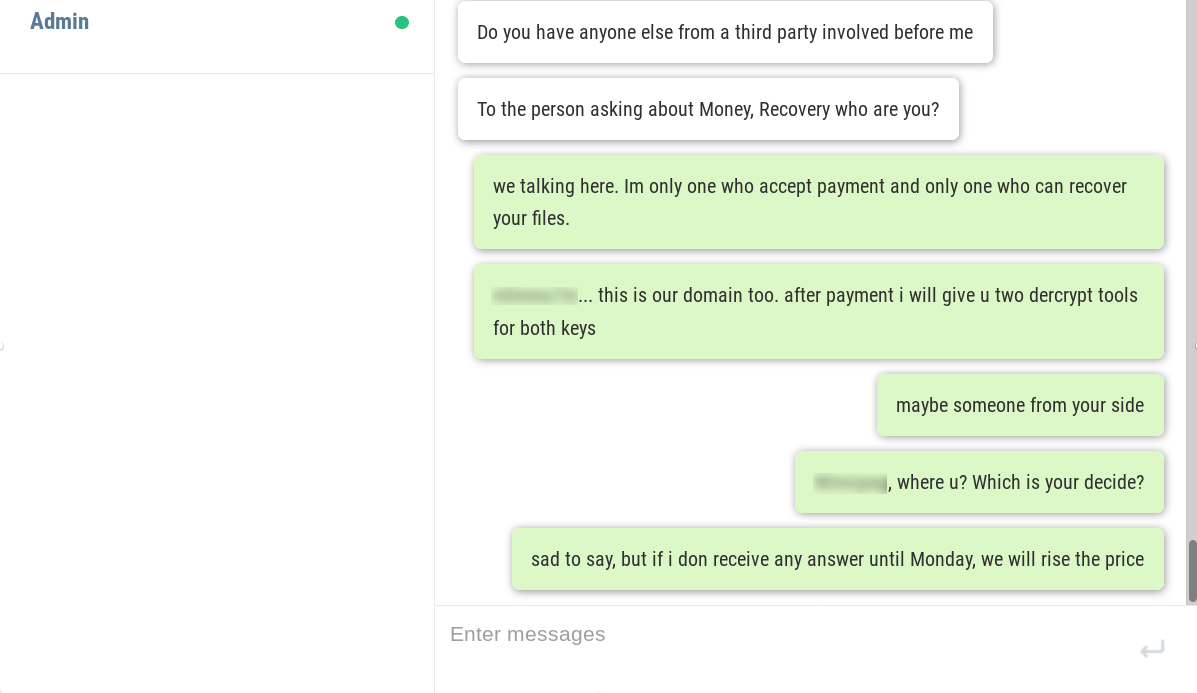Select the Money, Recovery question message
The height and width of the screenshot is (693, 1197).
point(708,109)
